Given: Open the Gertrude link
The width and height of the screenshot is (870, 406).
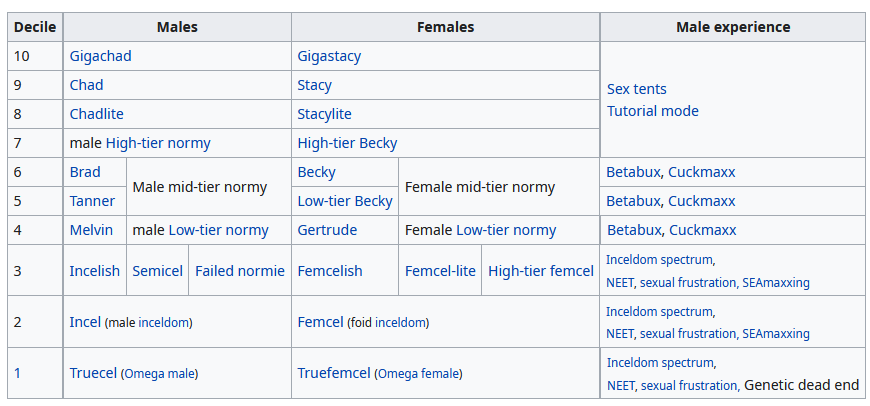Looking at the screenshot, I should point(327,230).
